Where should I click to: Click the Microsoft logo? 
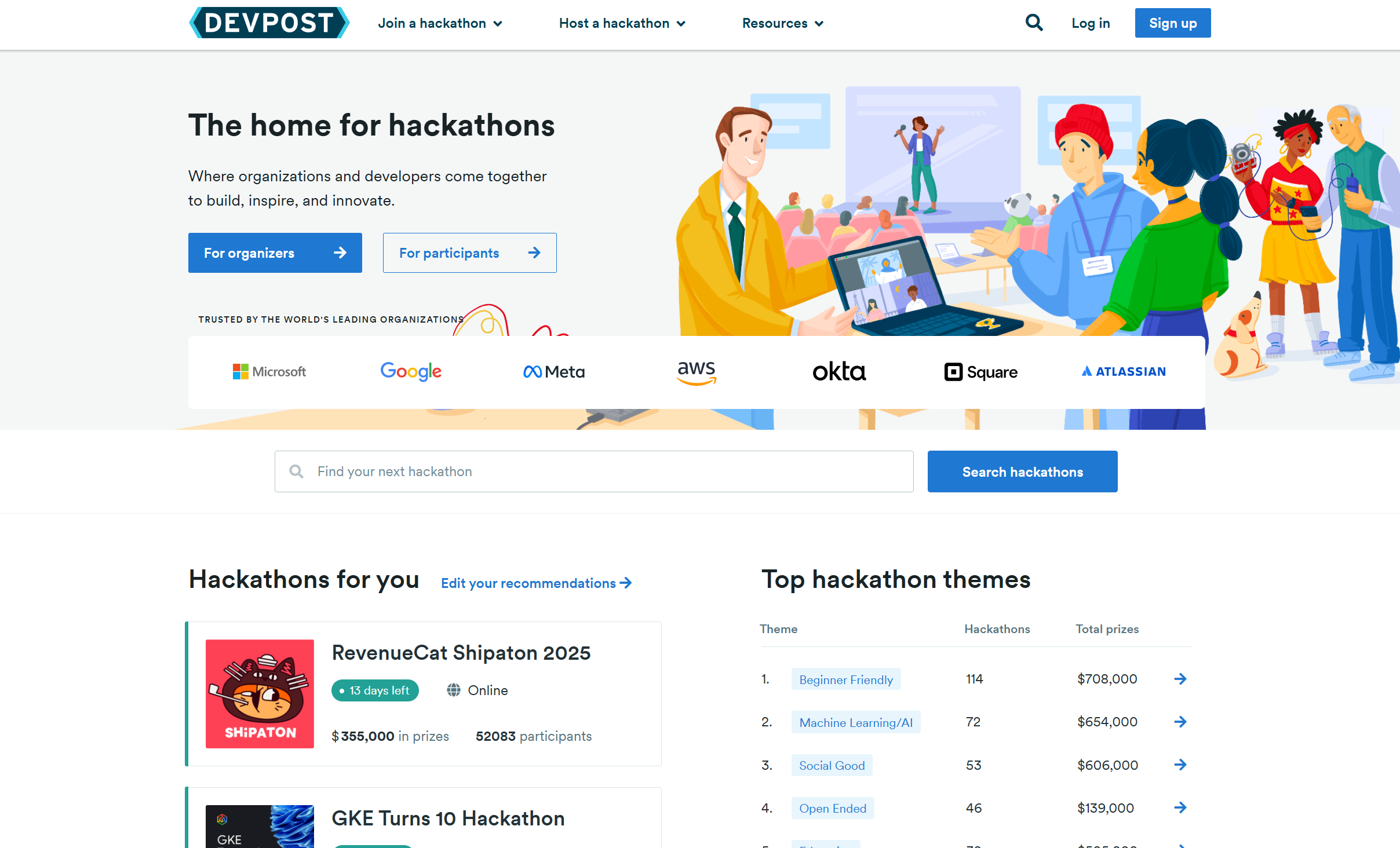(x=269, y=372)
